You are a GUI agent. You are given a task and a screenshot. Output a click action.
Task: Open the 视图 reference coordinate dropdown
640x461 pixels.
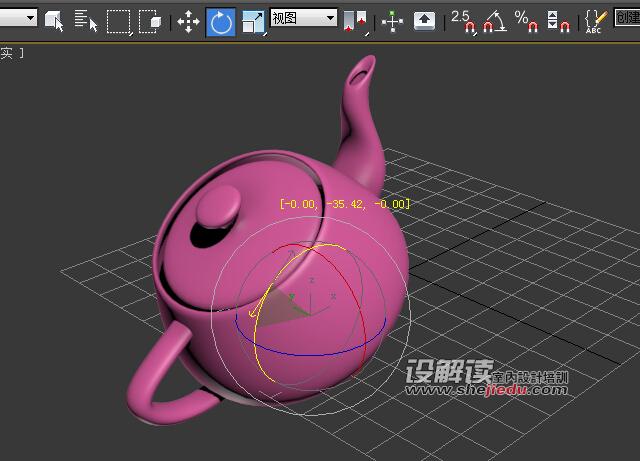tap(303, 18)
